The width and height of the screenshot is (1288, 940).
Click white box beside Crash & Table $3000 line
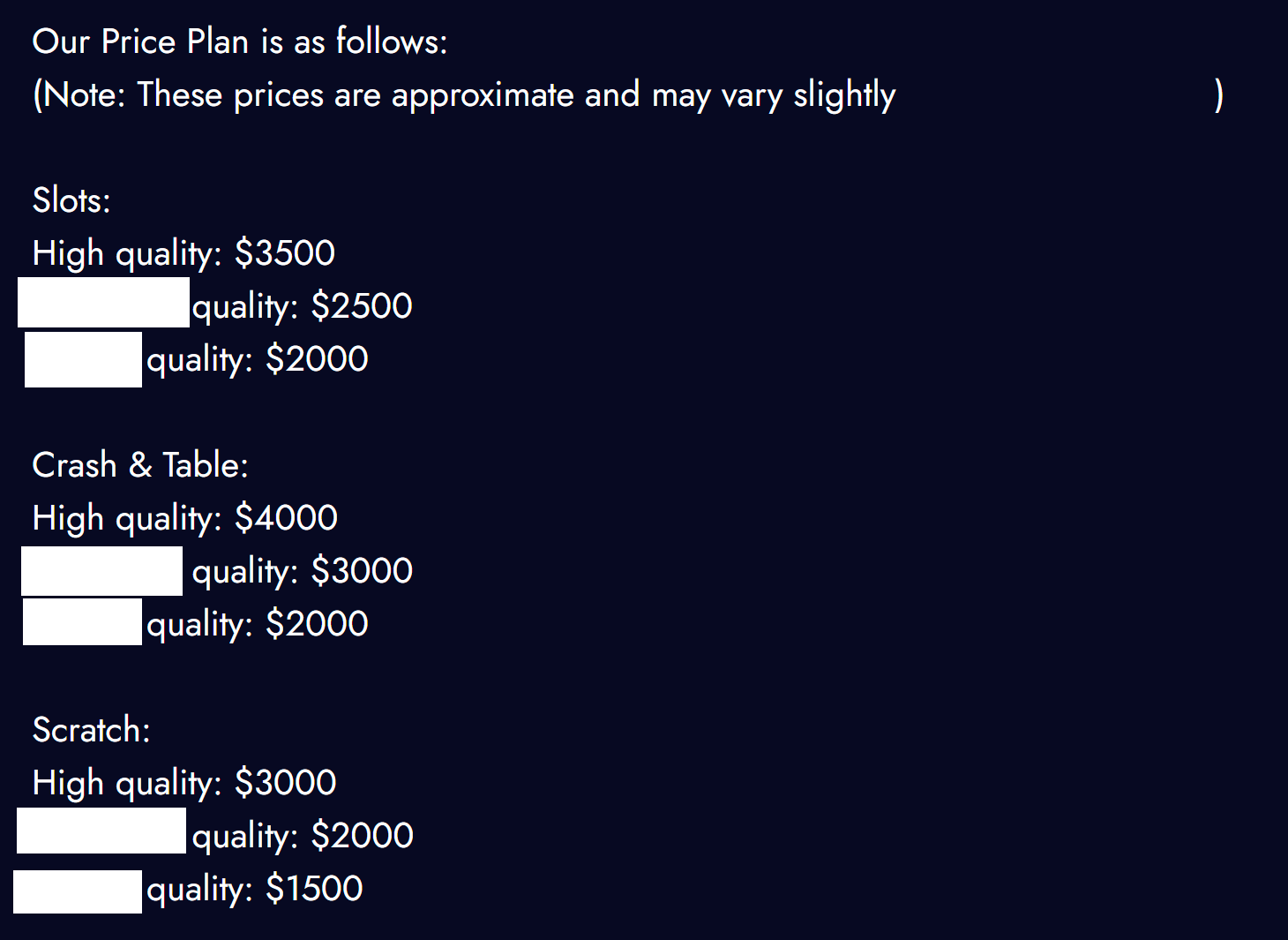pos(101,571)
